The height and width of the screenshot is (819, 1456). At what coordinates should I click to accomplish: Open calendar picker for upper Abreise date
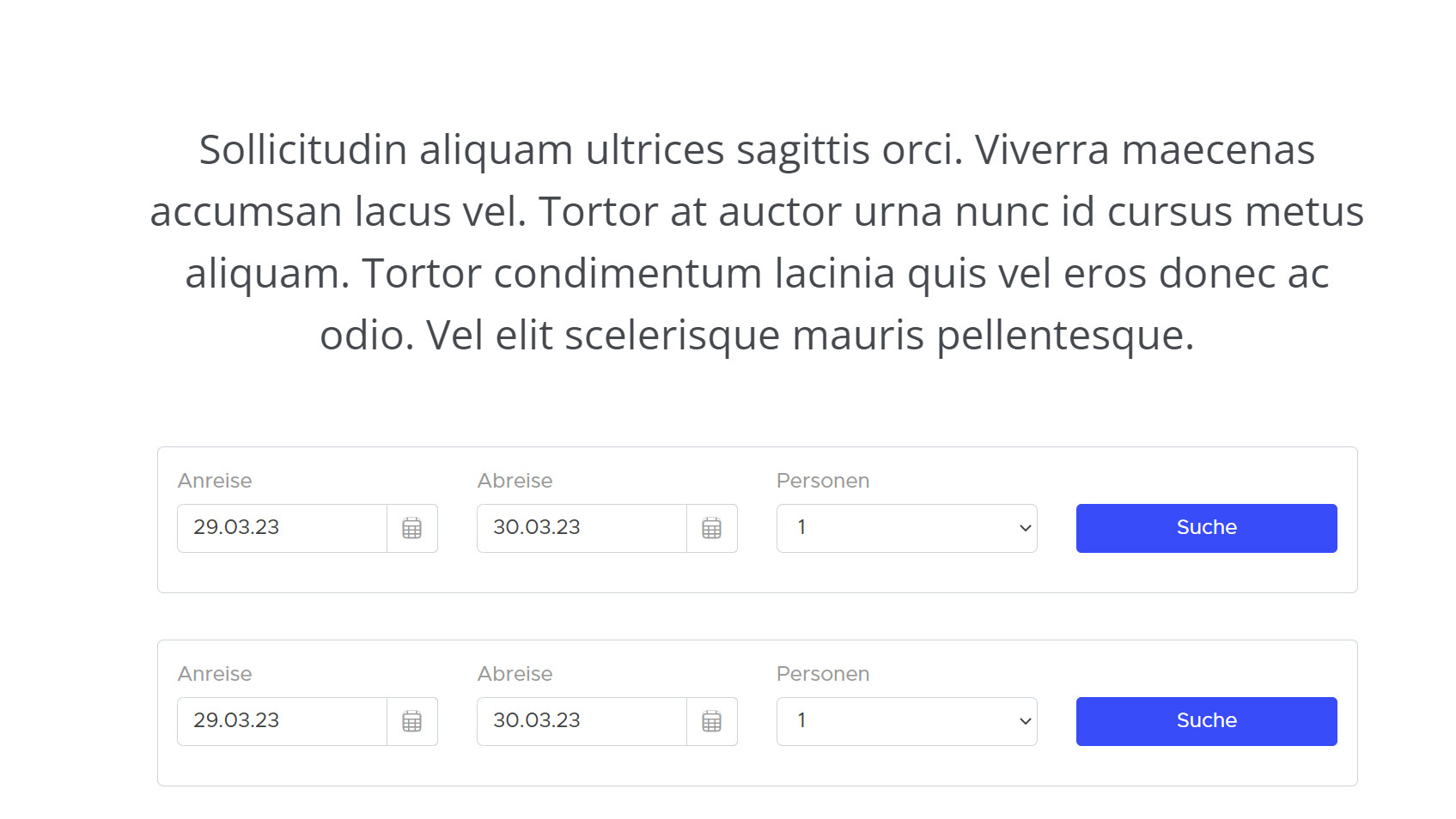(x=711, y=528)
